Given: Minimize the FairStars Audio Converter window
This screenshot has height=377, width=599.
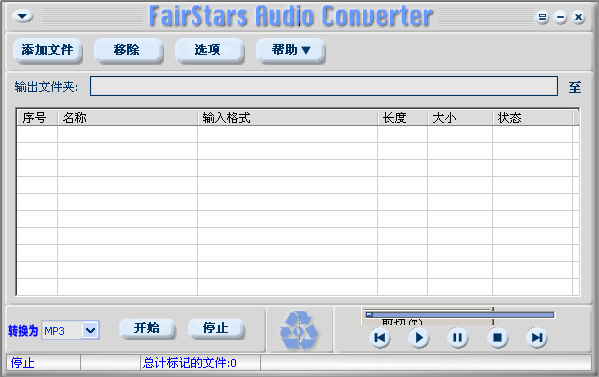Looking at the screenshot, I should coord(560,17).
